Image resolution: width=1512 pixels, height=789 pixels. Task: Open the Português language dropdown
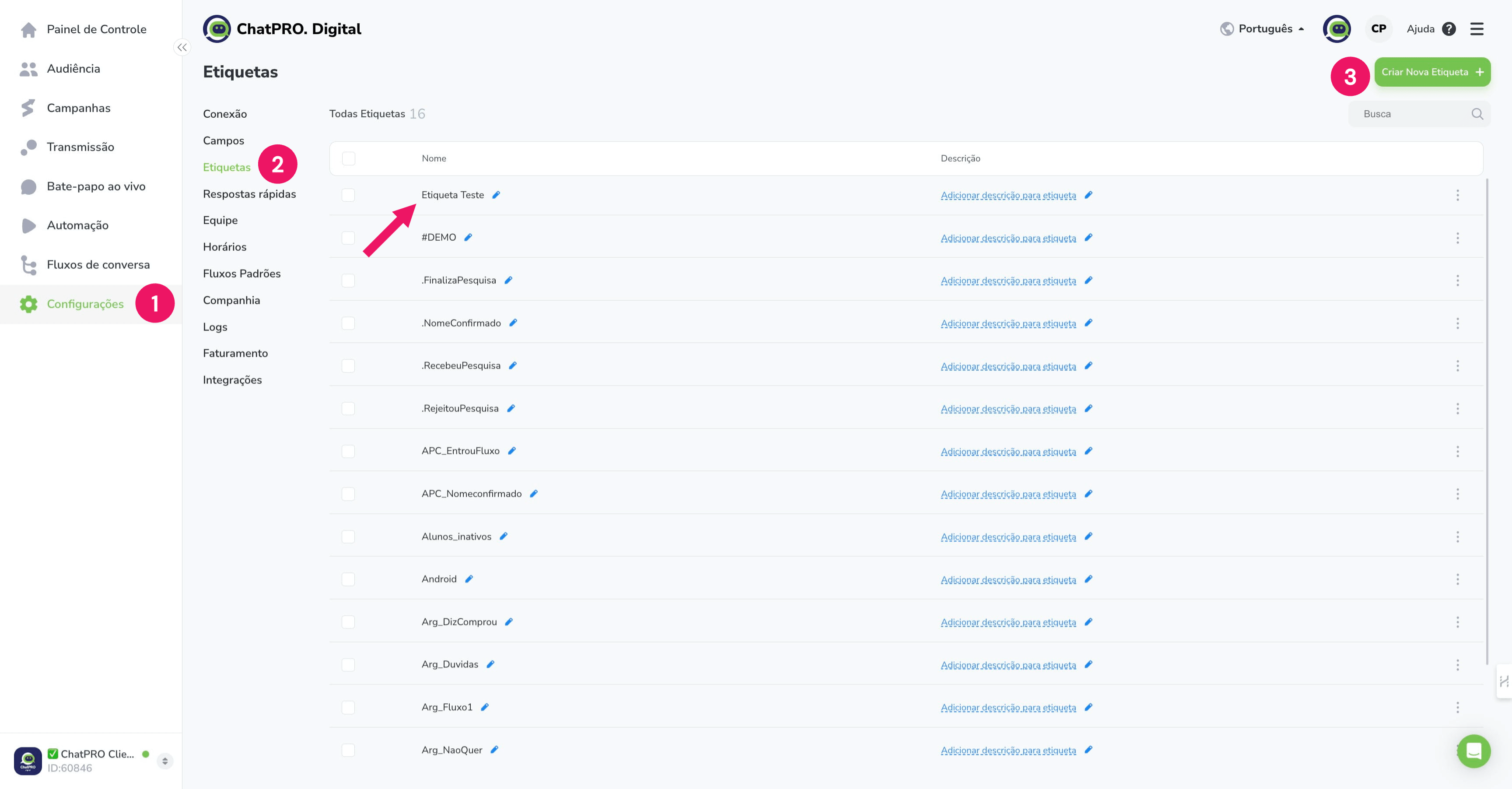(1262, 29)
